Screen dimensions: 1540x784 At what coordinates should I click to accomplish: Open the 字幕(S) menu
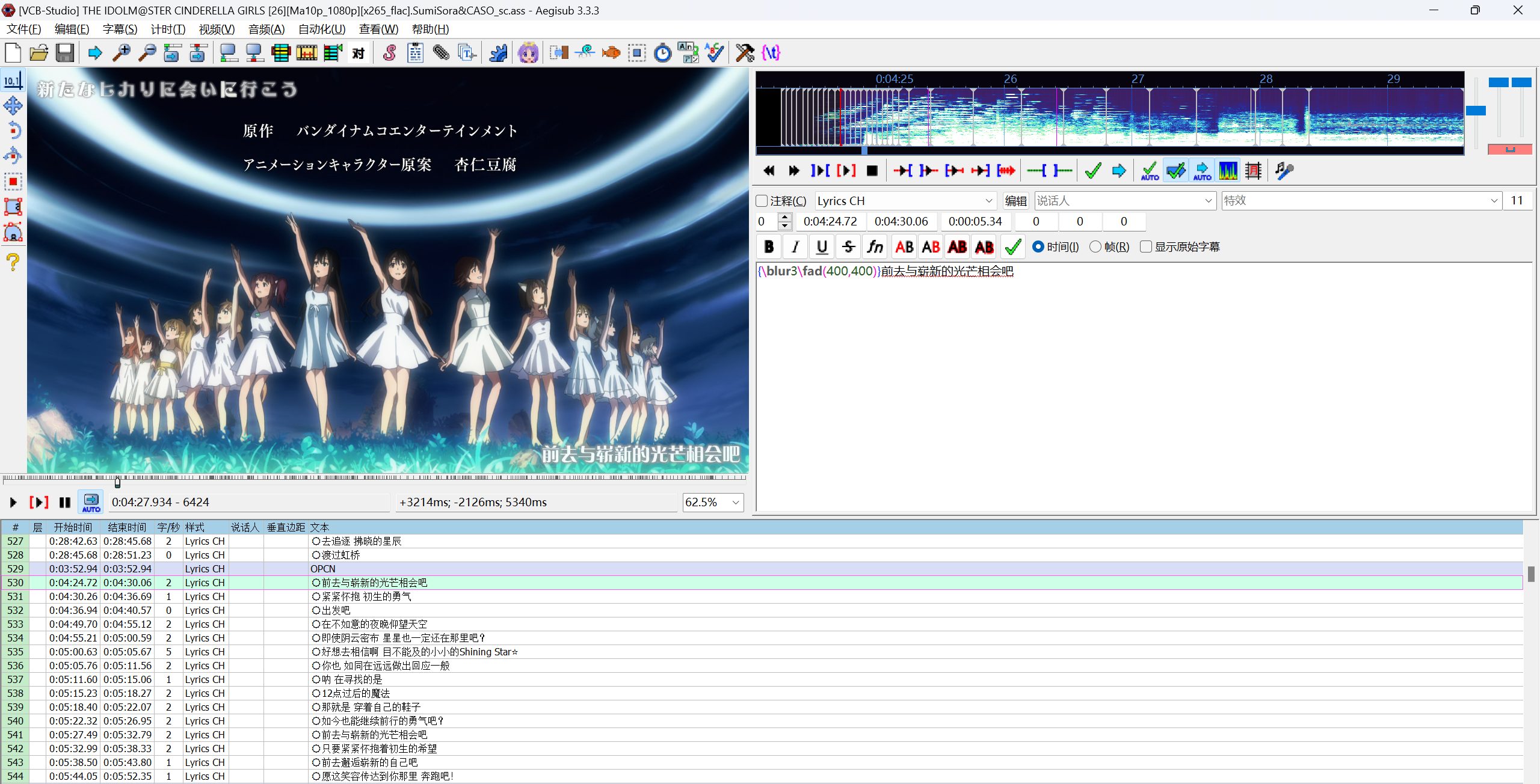tap(120, 29)
